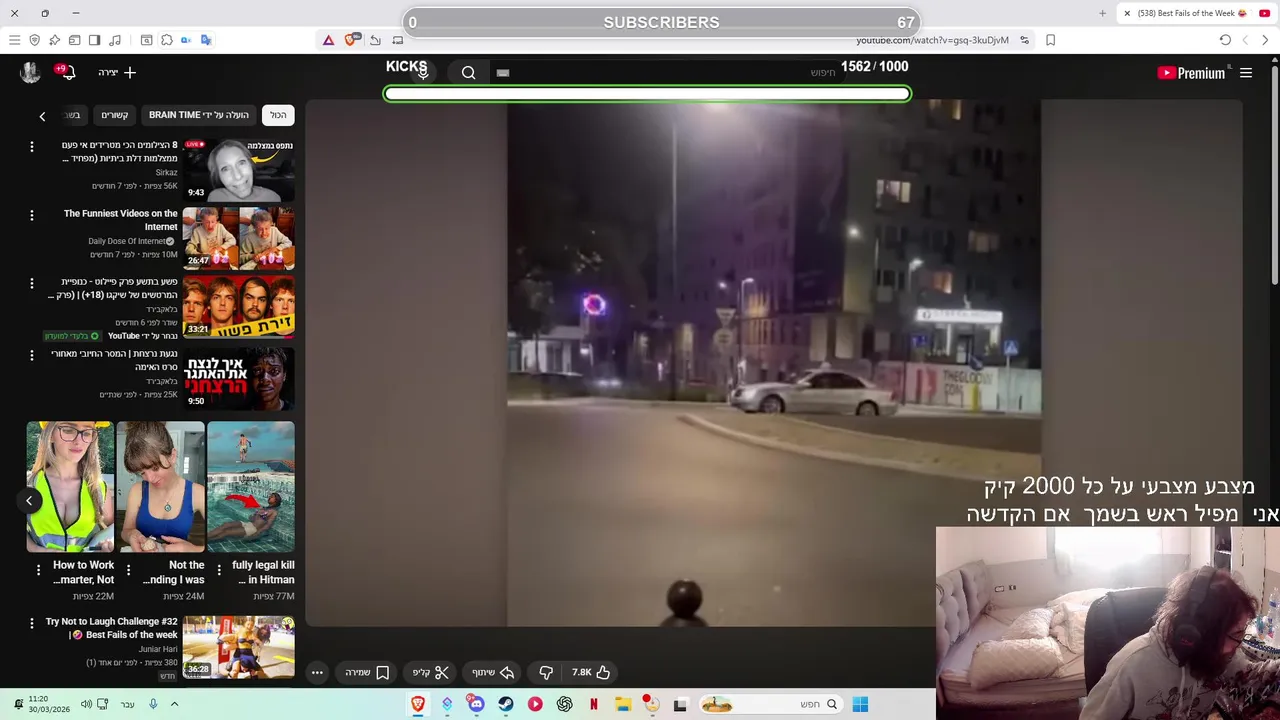Image resolution: width=1280 pixels, height=720 pixels.
Task: Dislike the video with thumbs down
Action: [x=546, y=672]
